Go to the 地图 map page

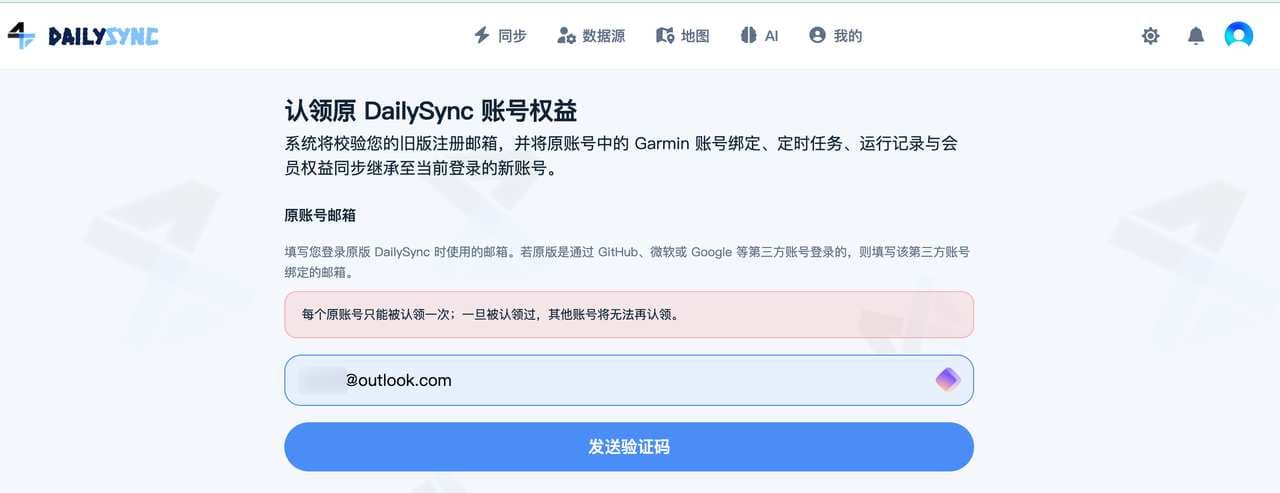click(x=683, y=36)
